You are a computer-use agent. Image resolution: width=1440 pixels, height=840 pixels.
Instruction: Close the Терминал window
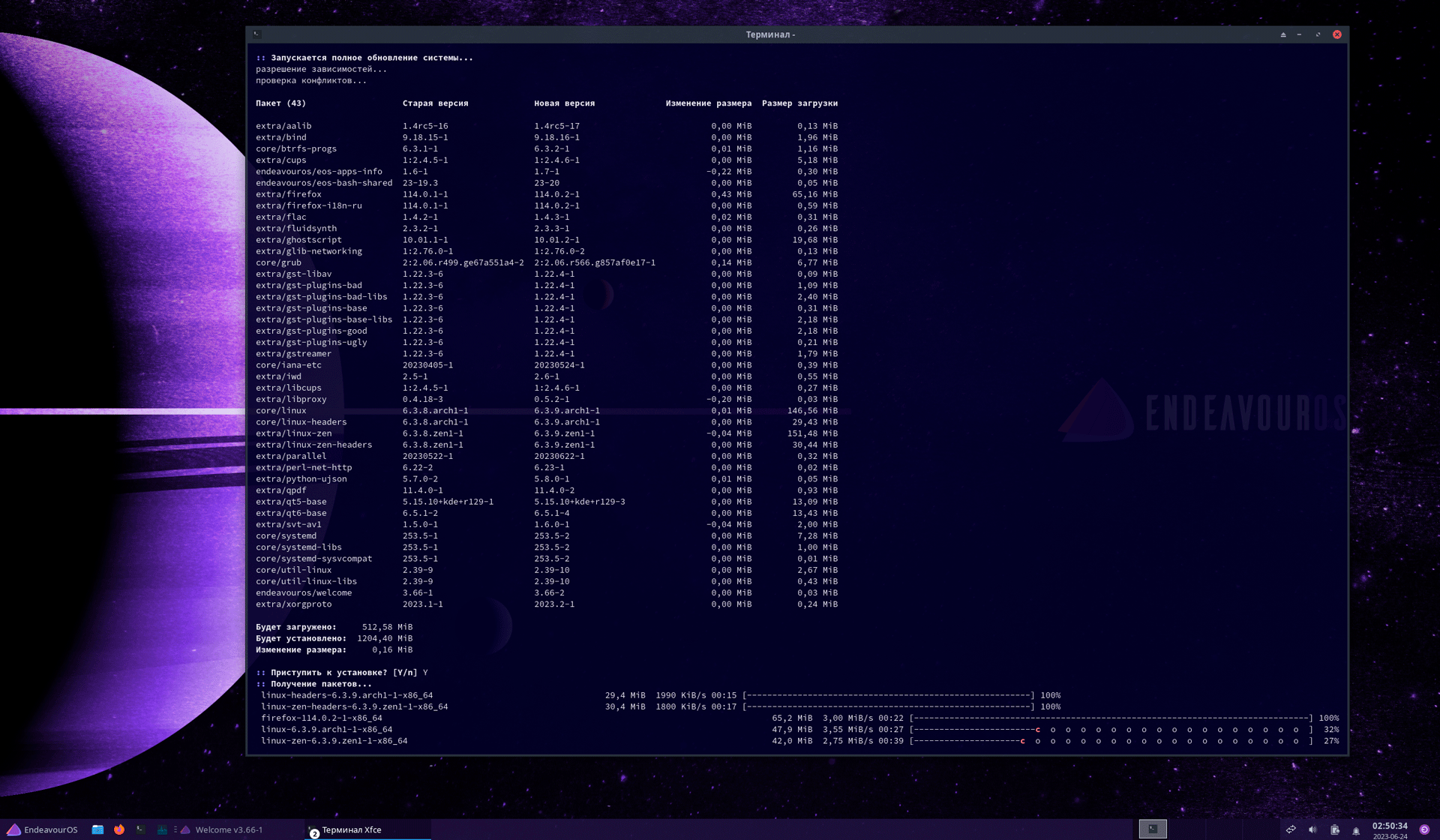tap(1337, 34)
